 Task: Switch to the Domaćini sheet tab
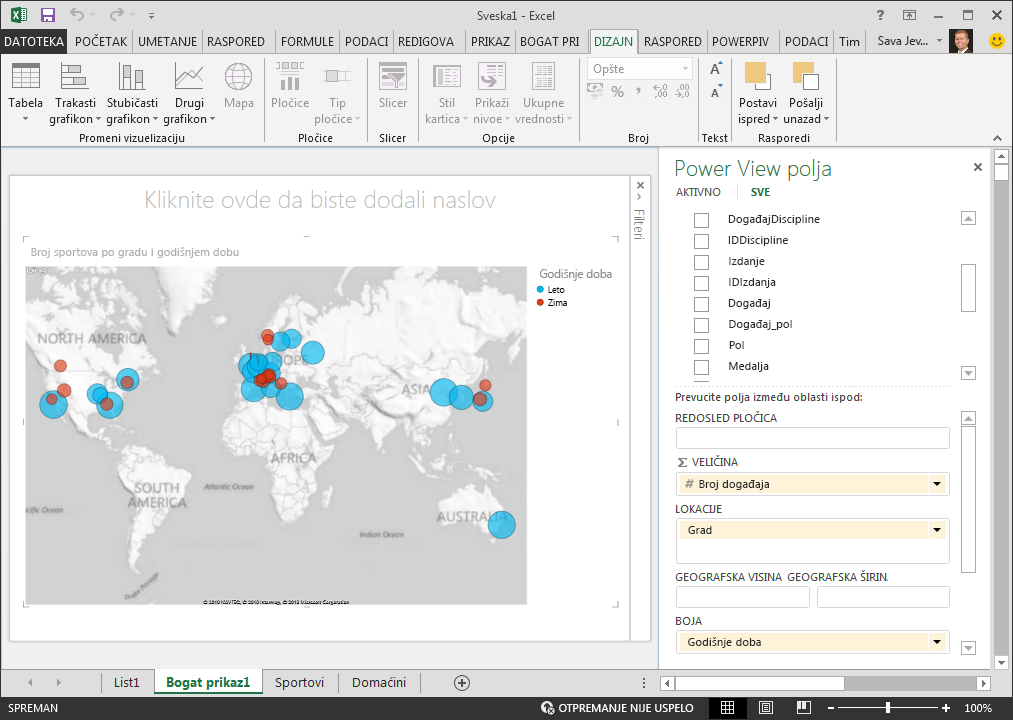pos(379,683)
